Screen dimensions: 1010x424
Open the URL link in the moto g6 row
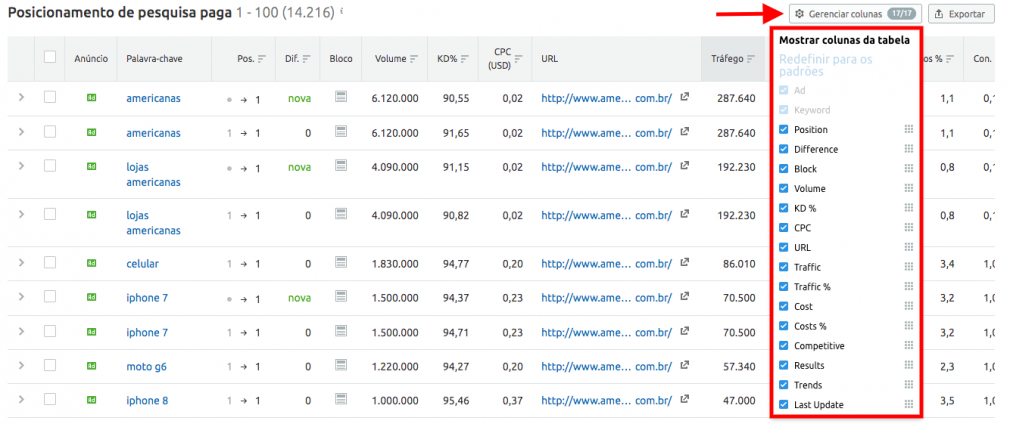606,367
